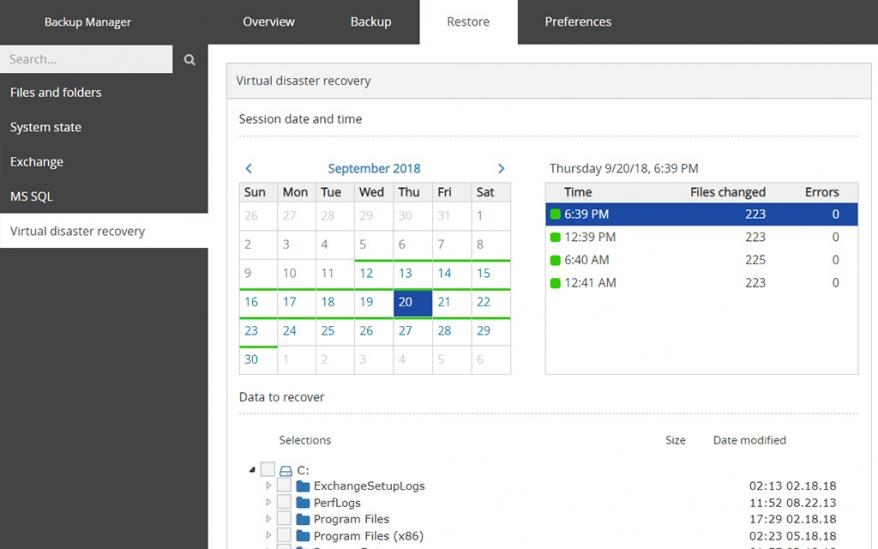
Task: Choose September 16 in calendar
Action: click(x=258, y=303)
